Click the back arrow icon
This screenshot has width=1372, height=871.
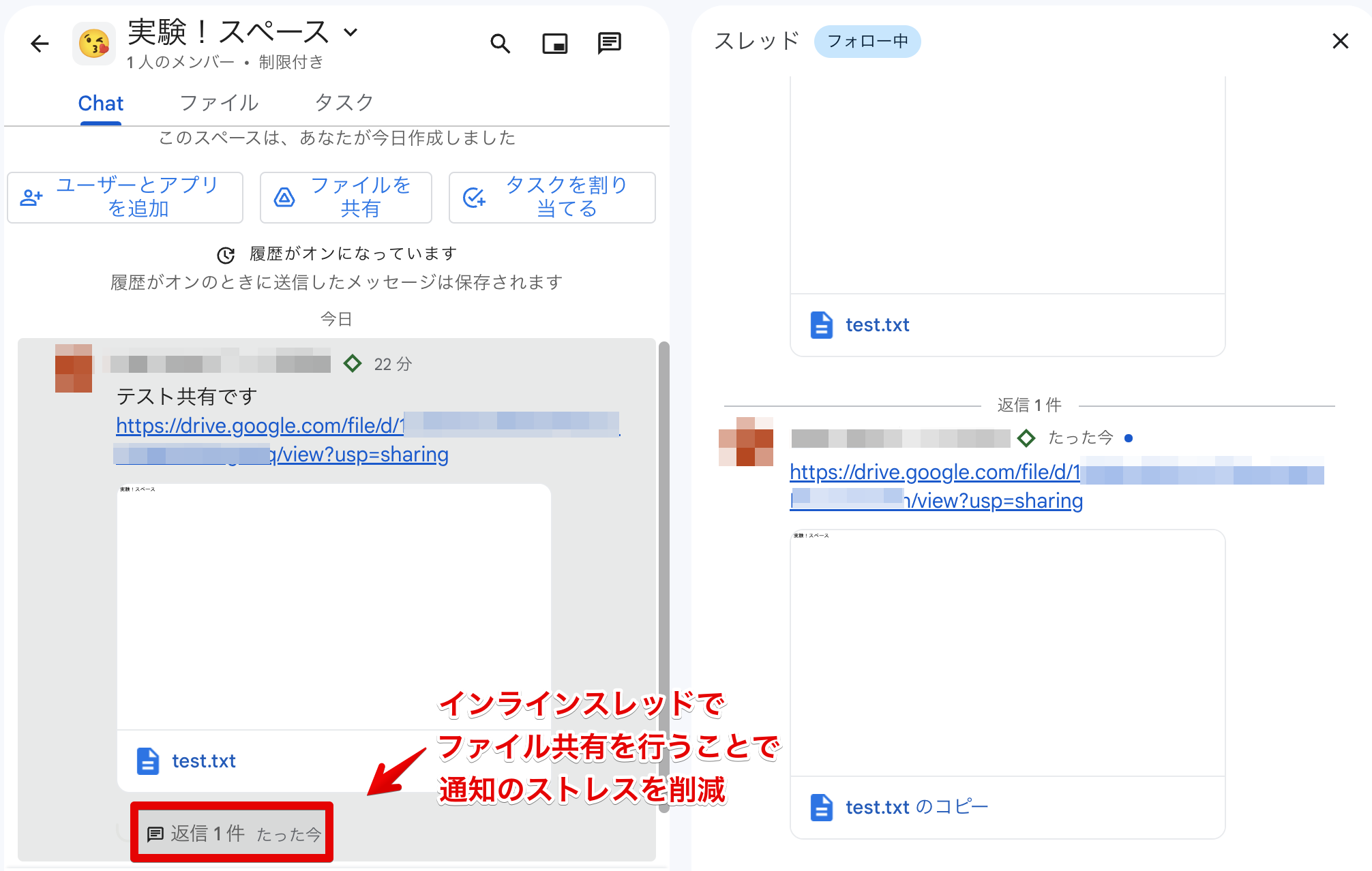point(40,44)
